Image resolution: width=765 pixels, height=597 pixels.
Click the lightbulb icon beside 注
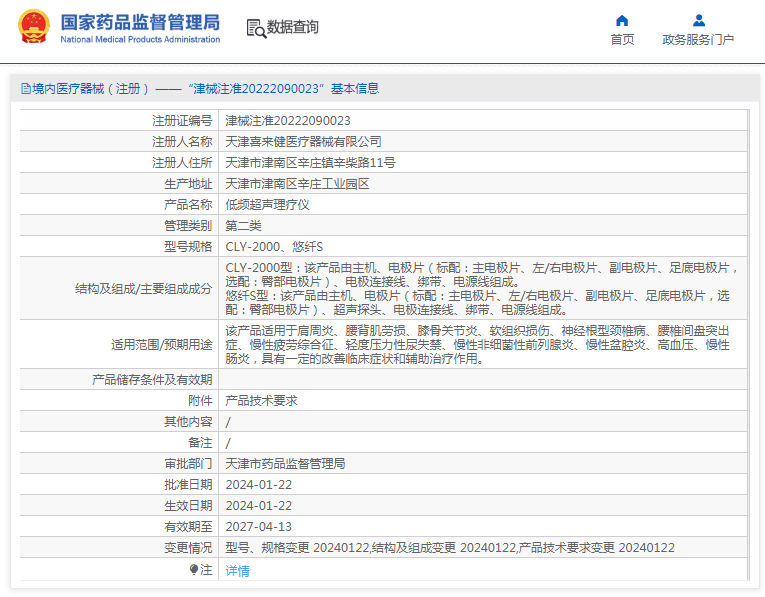(x=194, y=569)
